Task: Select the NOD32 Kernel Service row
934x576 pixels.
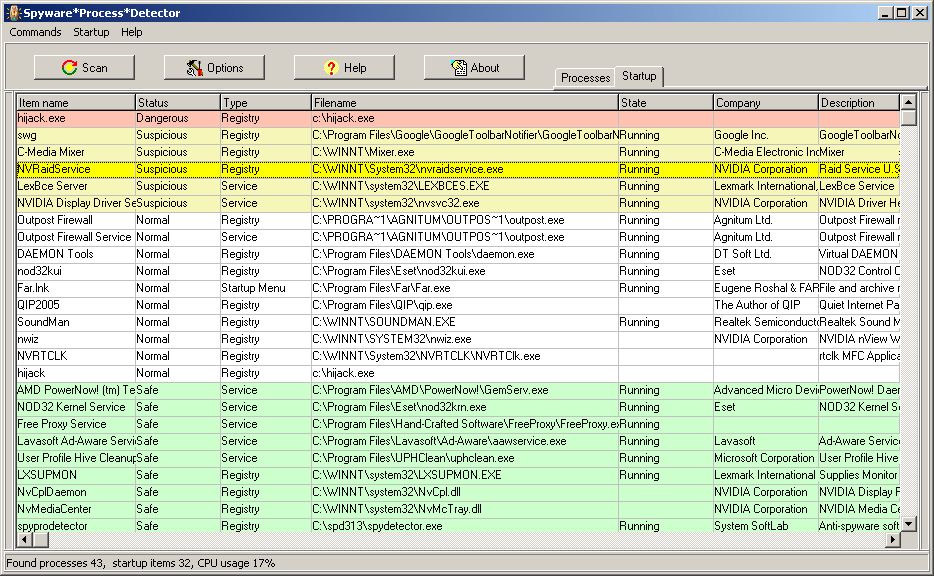Action: click(x=457, y=407)
